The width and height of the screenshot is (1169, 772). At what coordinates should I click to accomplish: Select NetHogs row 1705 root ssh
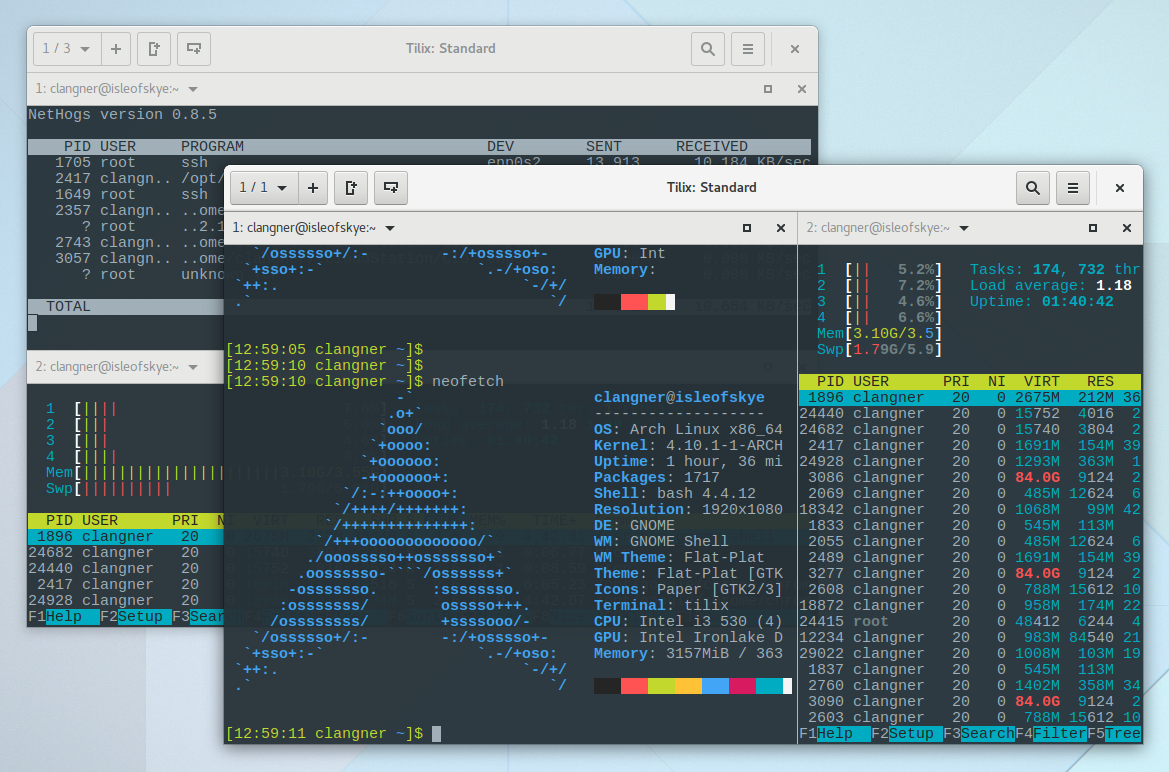(419, 163)
